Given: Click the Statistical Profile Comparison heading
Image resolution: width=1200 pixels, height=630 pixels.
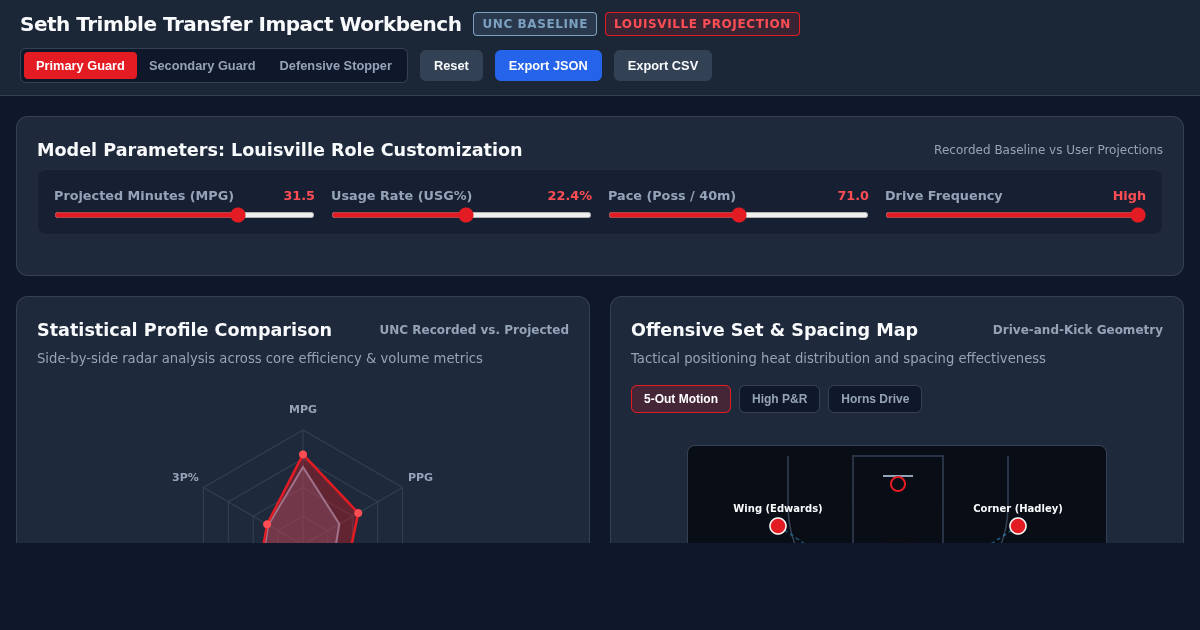Looking at the screenshot, I should tap(184, 329).
